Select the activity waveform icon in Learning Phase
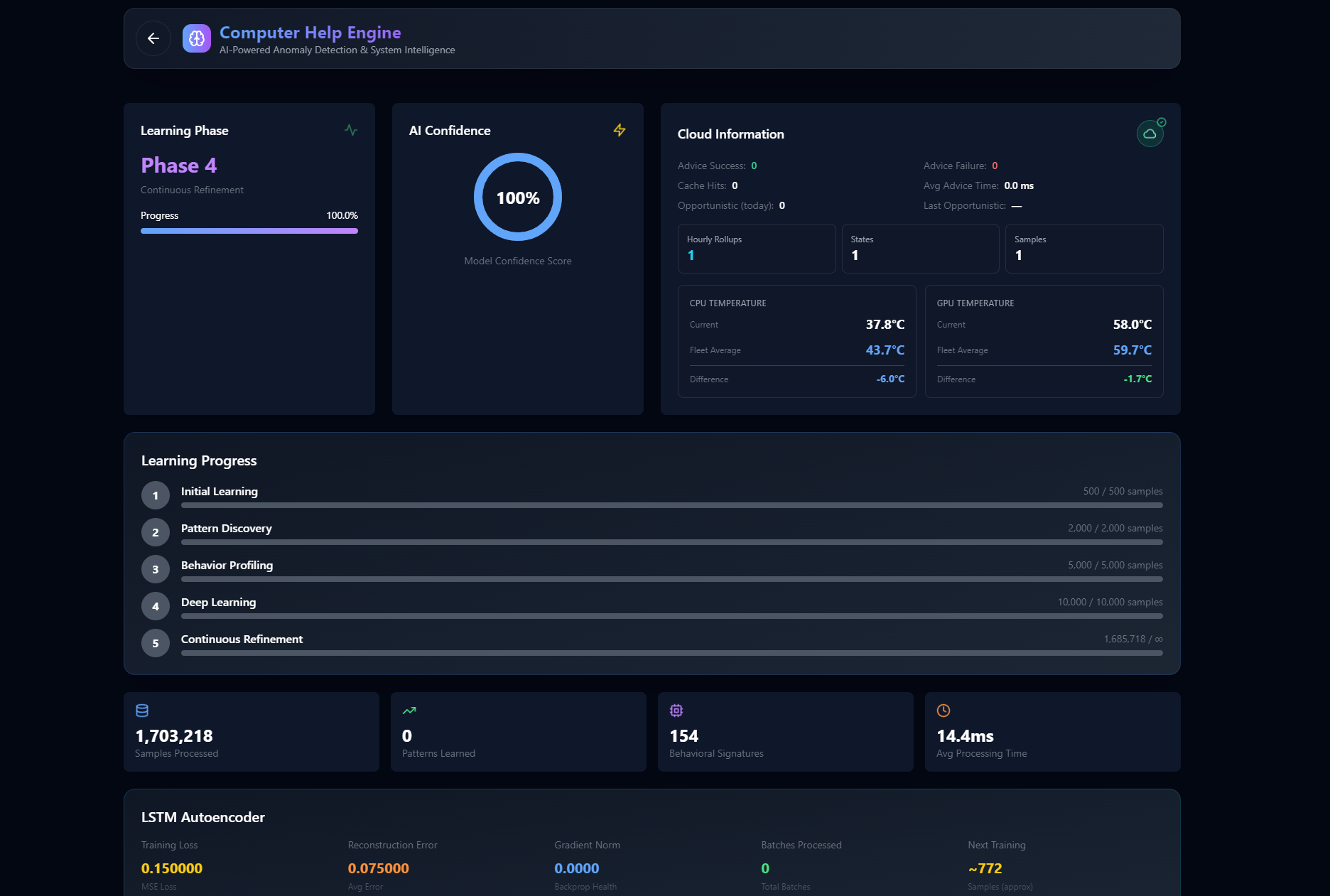This screenshot has width=1330, height=896. (x=351, y=131)
